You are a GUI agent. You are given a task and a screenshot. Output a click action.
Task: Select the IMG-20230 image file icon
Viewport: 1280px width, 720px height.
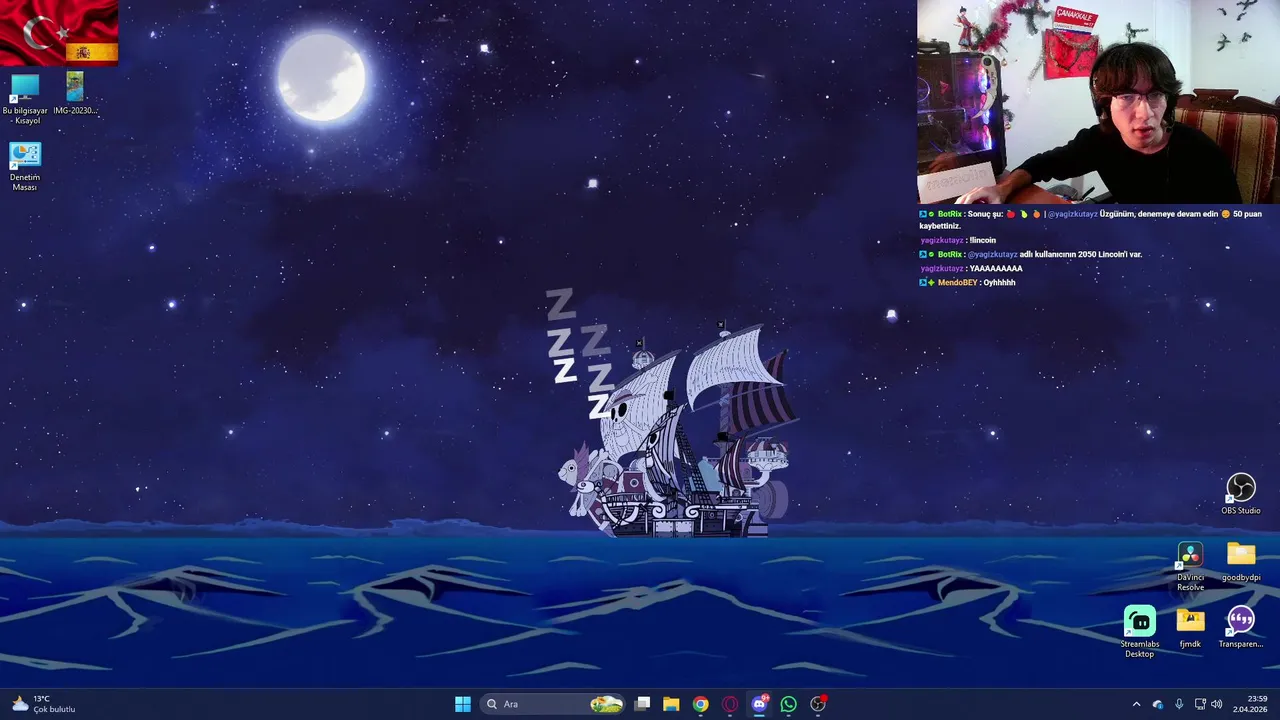click(75, 94)
